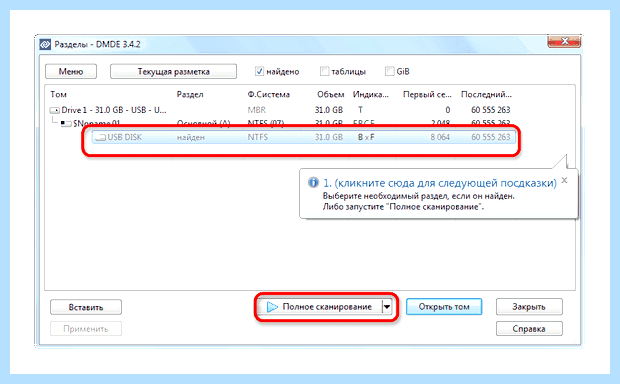The width and height of the screenshot is (620, 384).
Task: Click the MBR cell of Drive 1
Action: tap(257, 110)
